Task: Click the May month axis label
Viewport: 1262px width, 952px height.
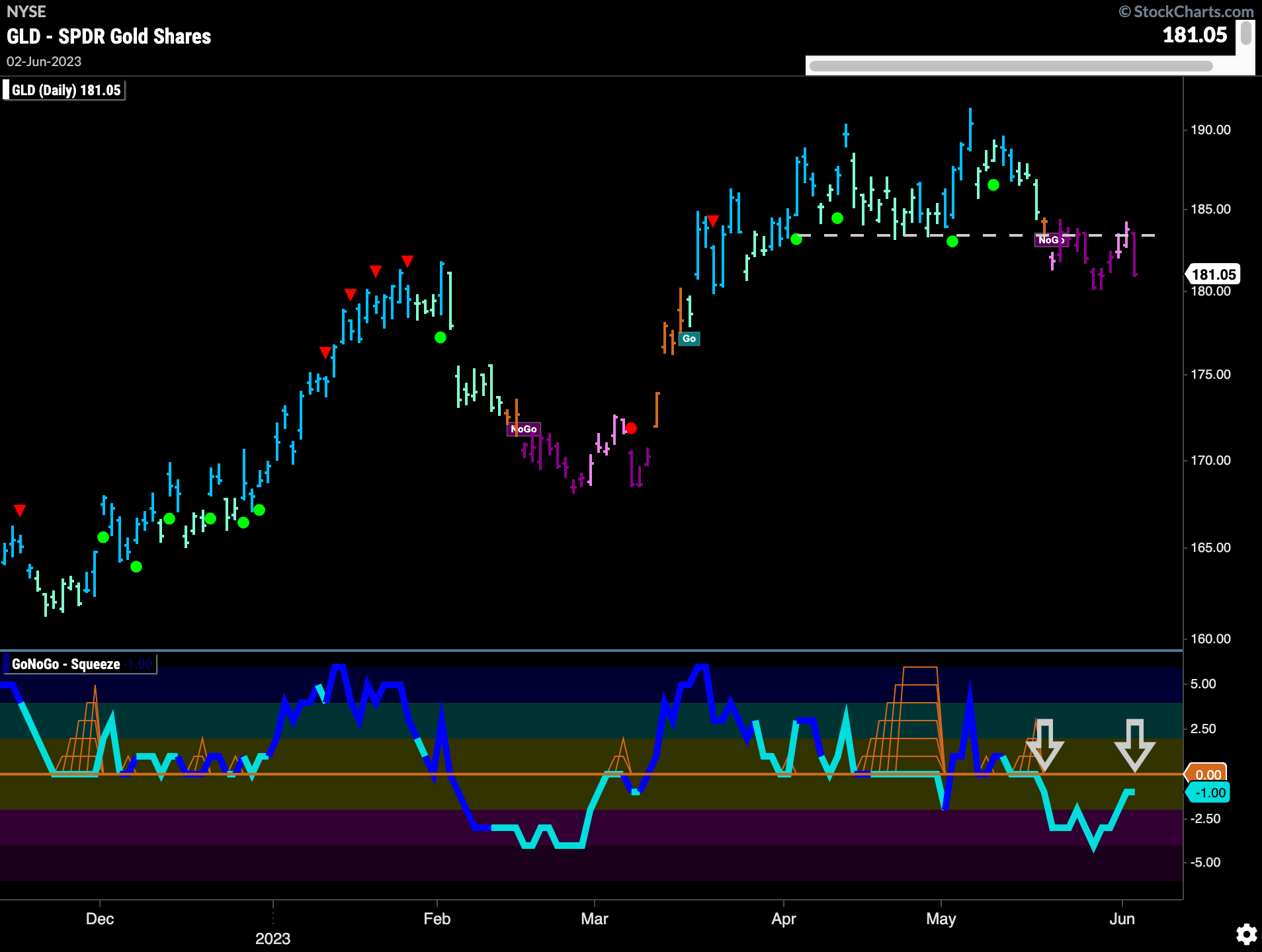Action: click(941, 919)
